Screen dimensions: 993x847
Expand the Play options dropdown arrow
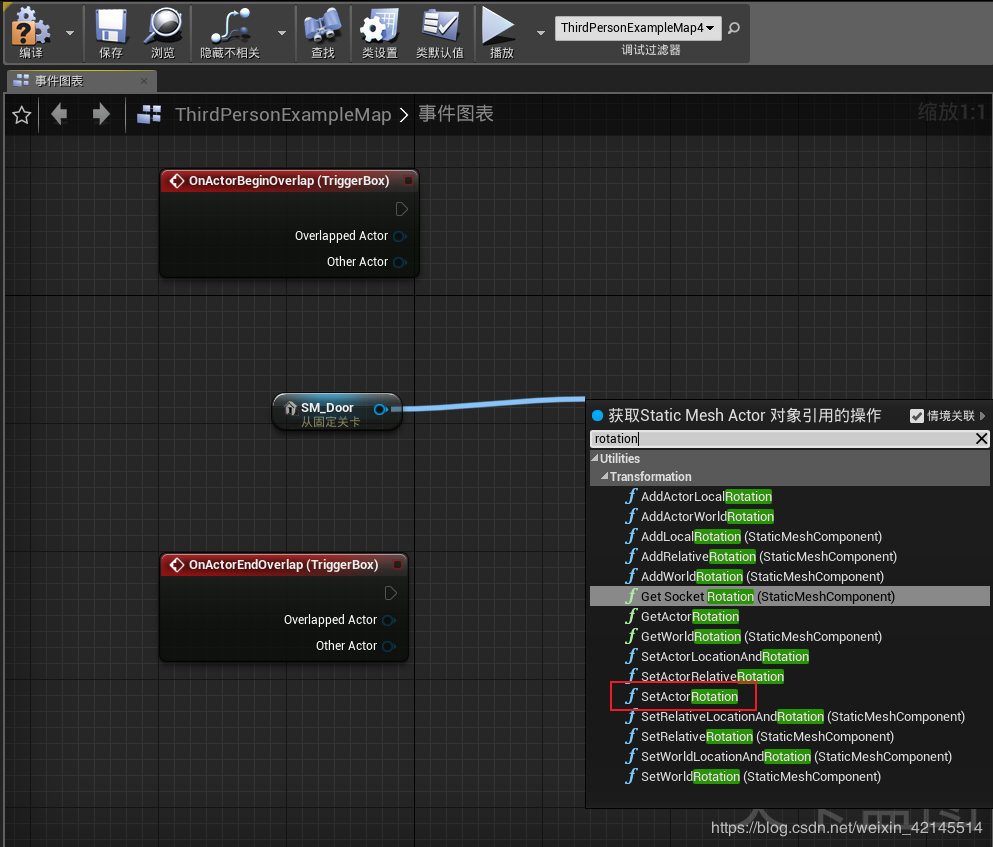(x=541, y=32)
